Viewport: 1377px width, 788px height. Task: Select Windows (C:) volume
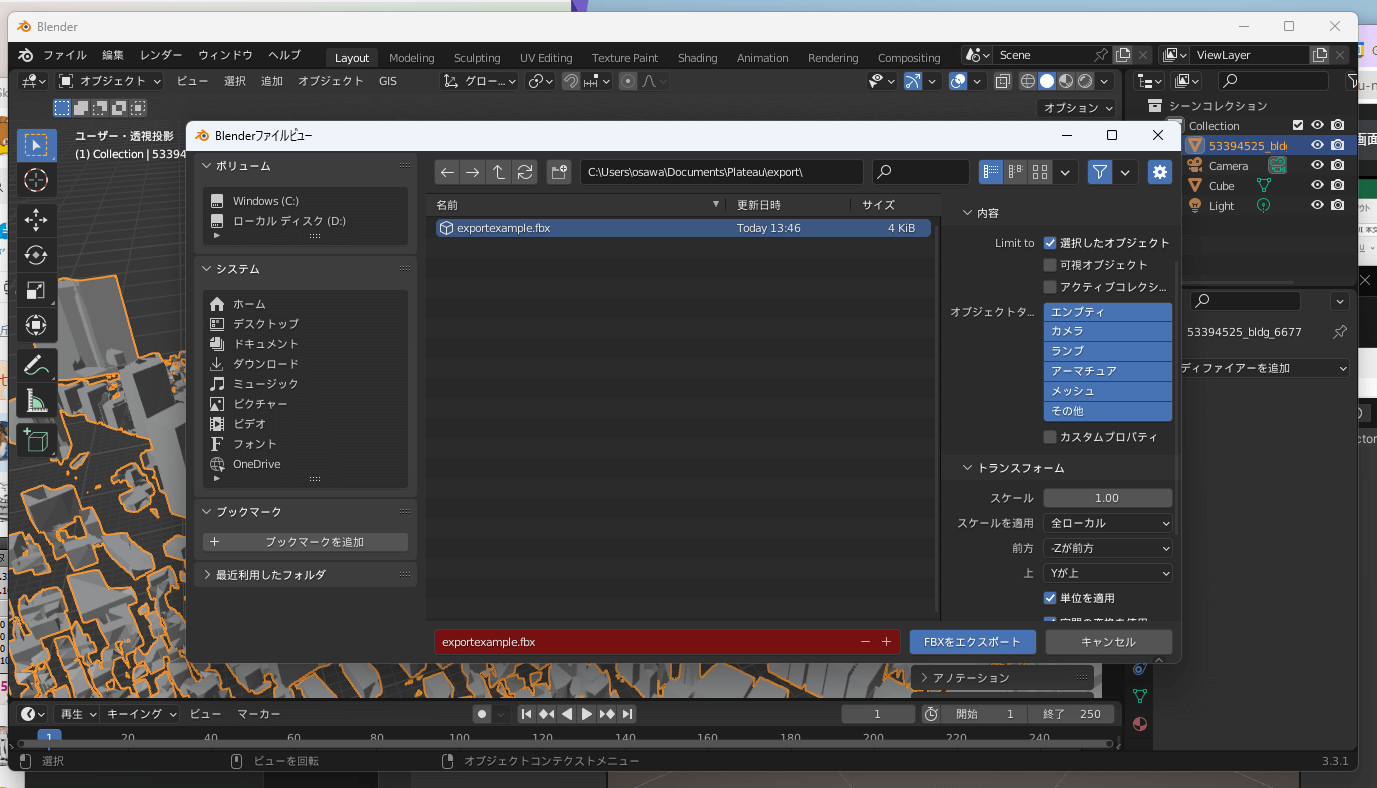265,201
